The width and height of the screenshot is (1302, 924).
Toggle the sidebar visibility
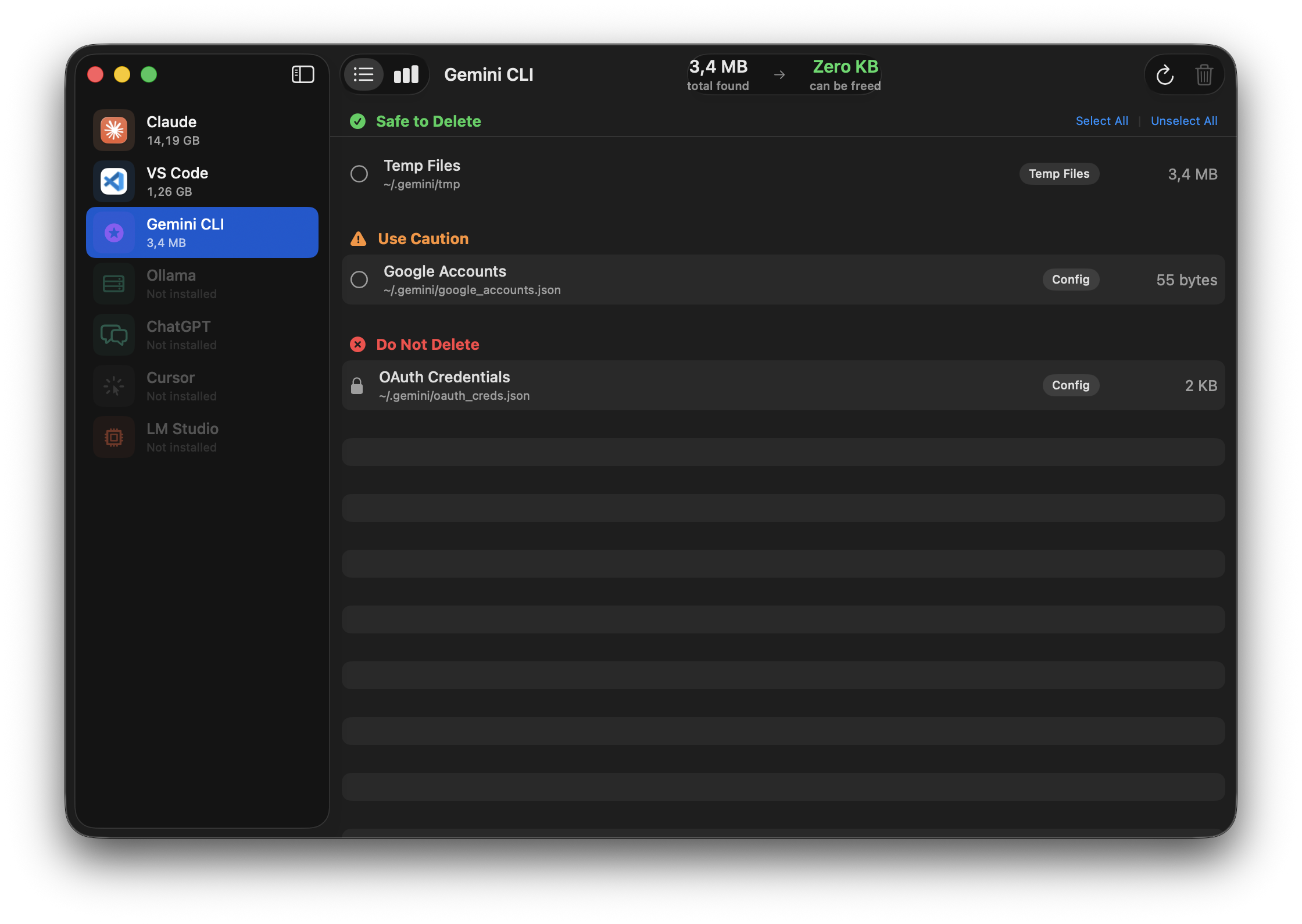click(x=302, y=74)
